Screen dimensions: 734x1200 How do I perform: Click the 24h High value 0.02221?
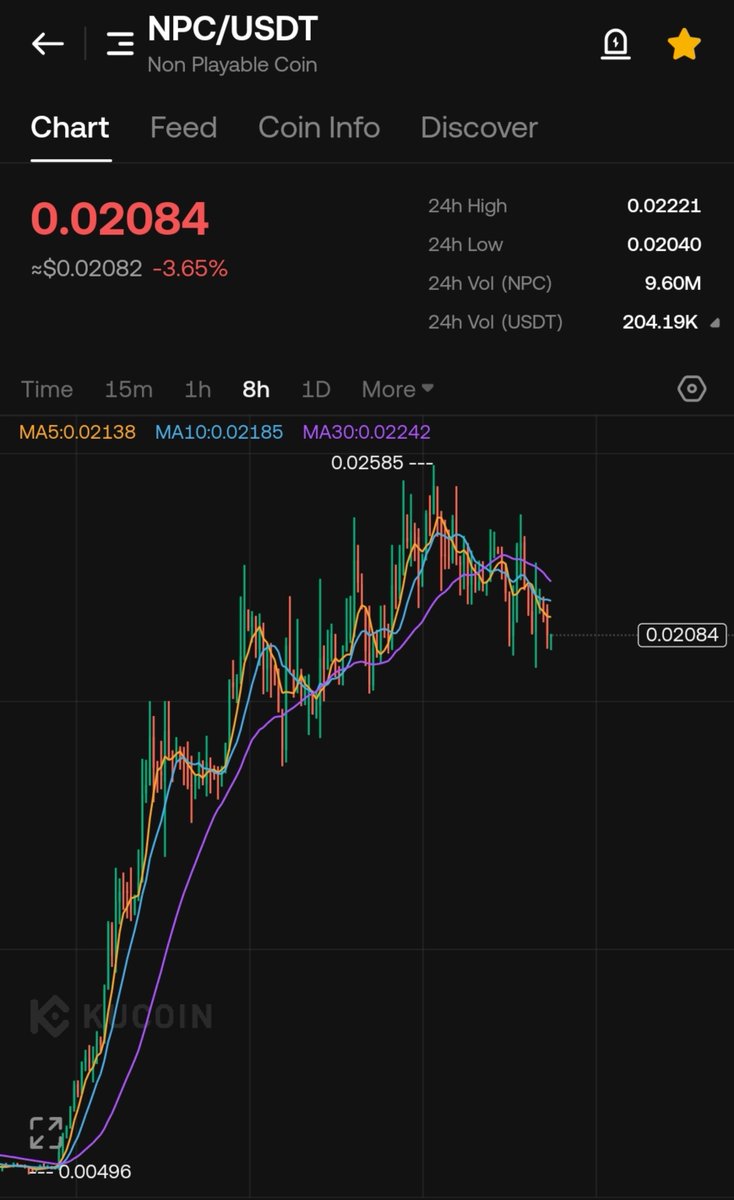664,206
